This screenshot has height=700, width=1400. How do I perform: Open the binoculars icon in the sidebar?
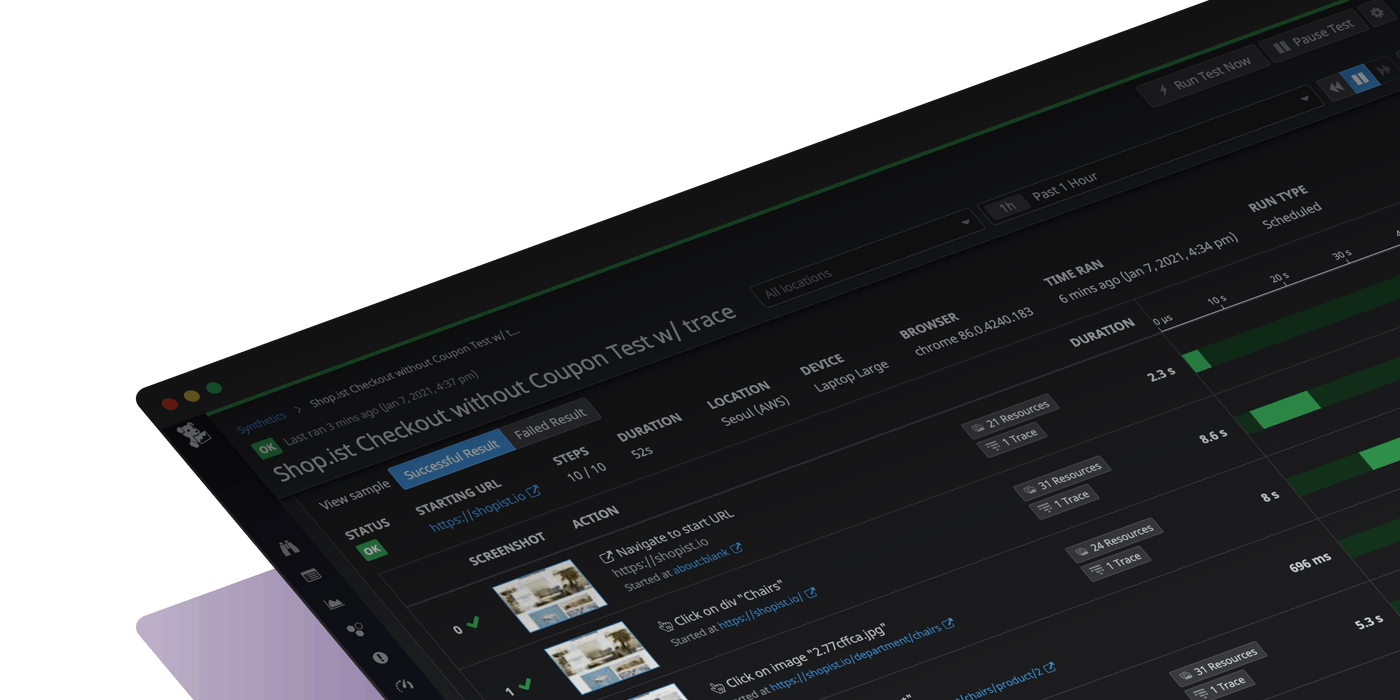click(x=290, y=546)
